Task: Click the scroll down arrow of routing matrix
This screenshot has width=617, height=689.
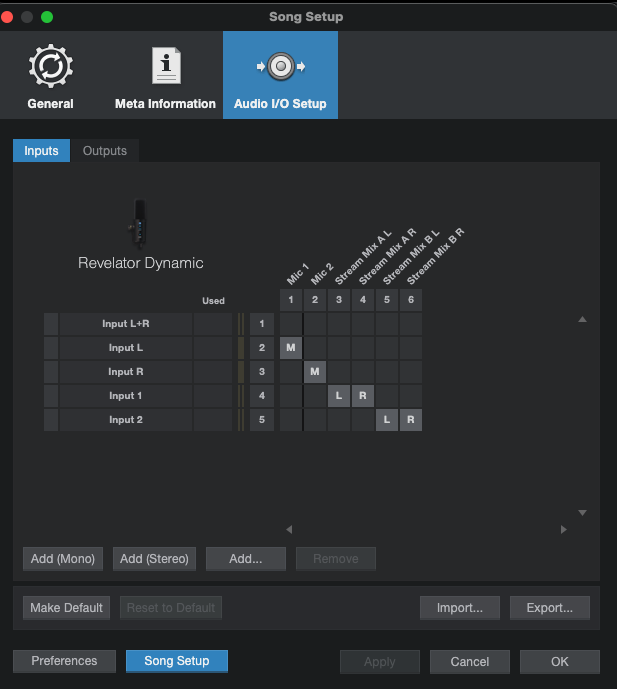Action: 582,513
